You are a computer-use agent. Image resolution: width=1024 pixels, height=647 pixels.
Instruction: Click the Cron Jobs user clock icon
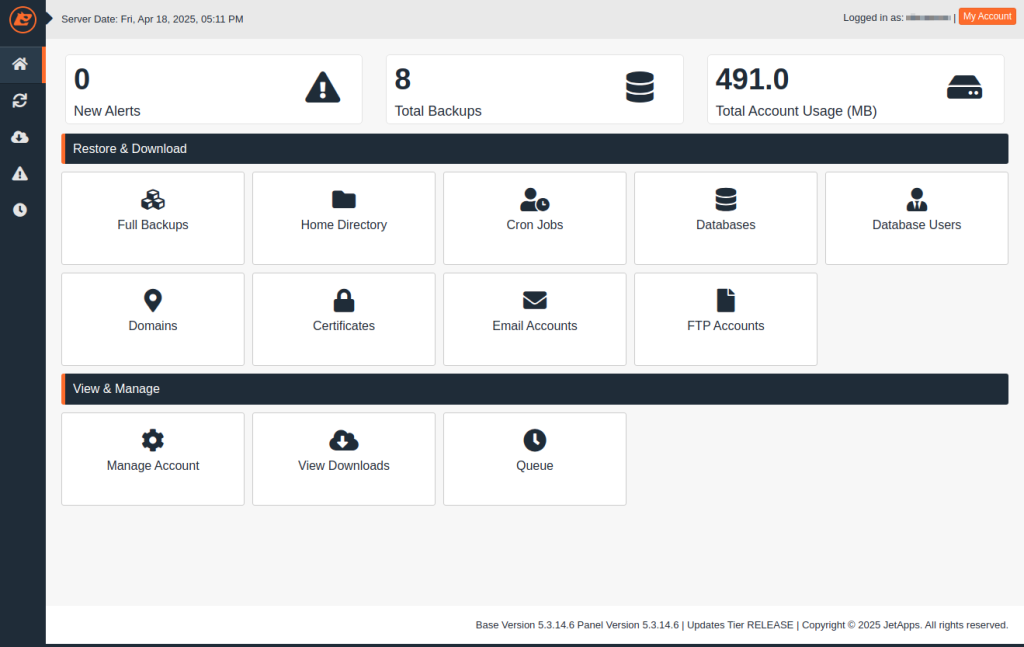[x=535, y=200]
